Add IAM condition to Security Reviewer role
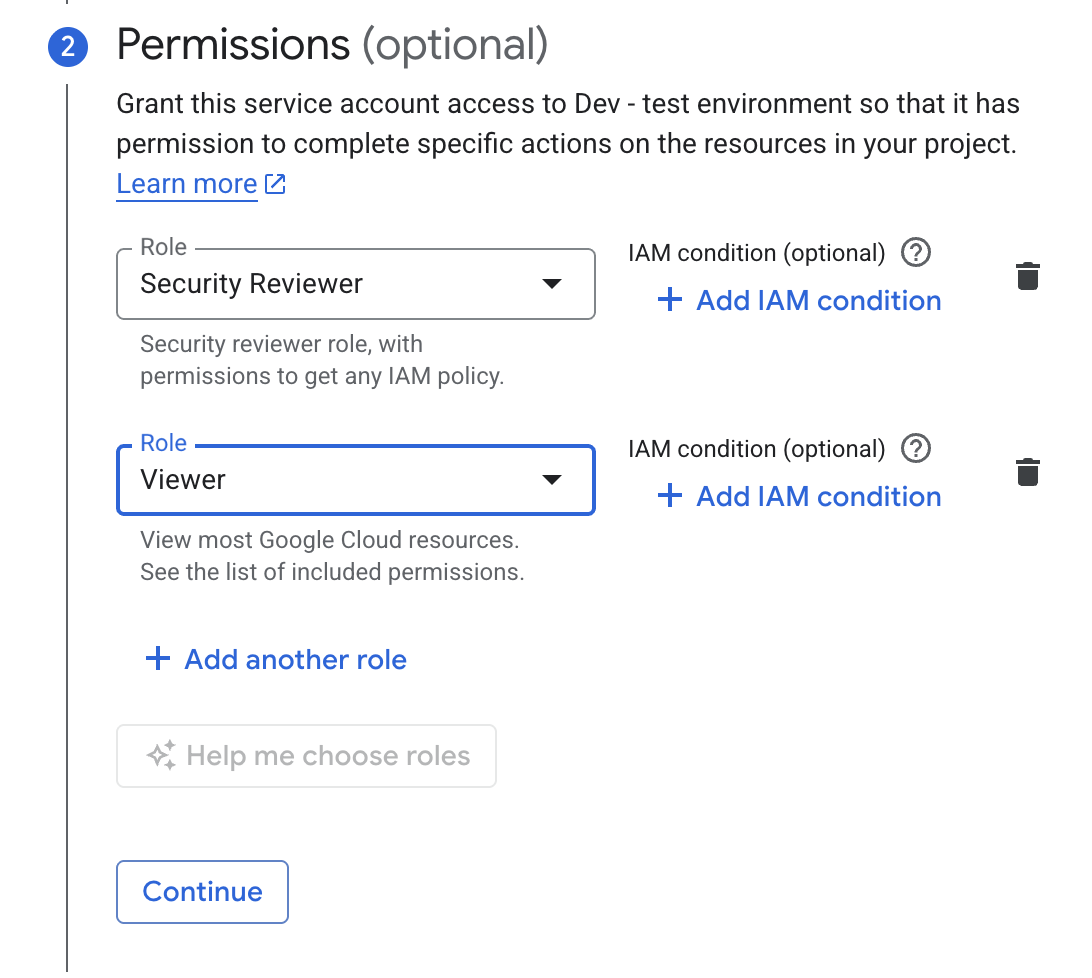 tap(818, 300)
